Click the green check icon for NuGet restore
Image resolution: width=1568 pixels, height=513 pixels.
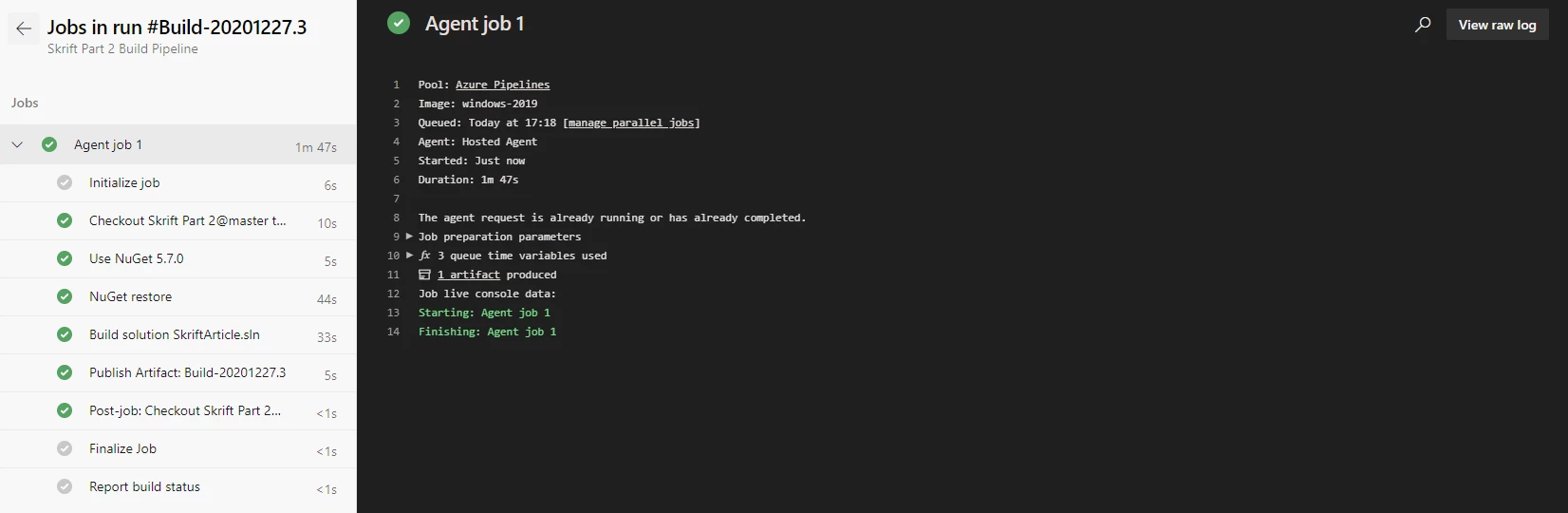pos(65,296)
